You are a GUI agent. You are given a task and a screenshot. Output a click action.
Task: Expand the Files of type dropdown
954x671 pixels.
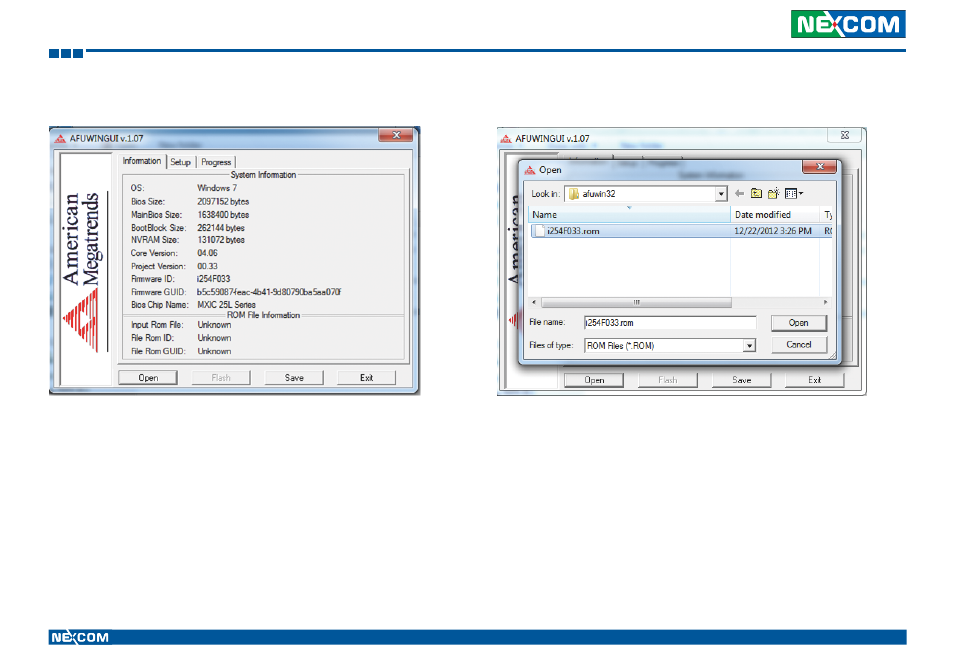[x=749, y=346]
